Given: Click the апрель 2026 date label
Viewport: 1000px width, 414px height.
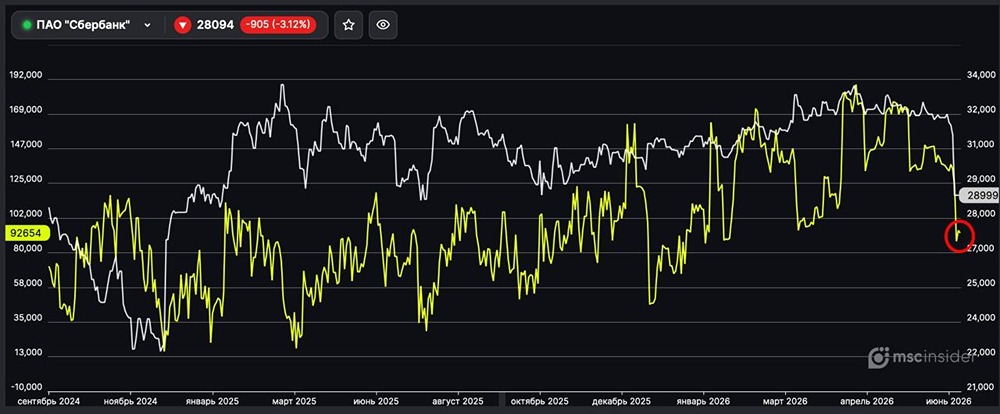Looking at the screenshot, I should coord(866,402).
